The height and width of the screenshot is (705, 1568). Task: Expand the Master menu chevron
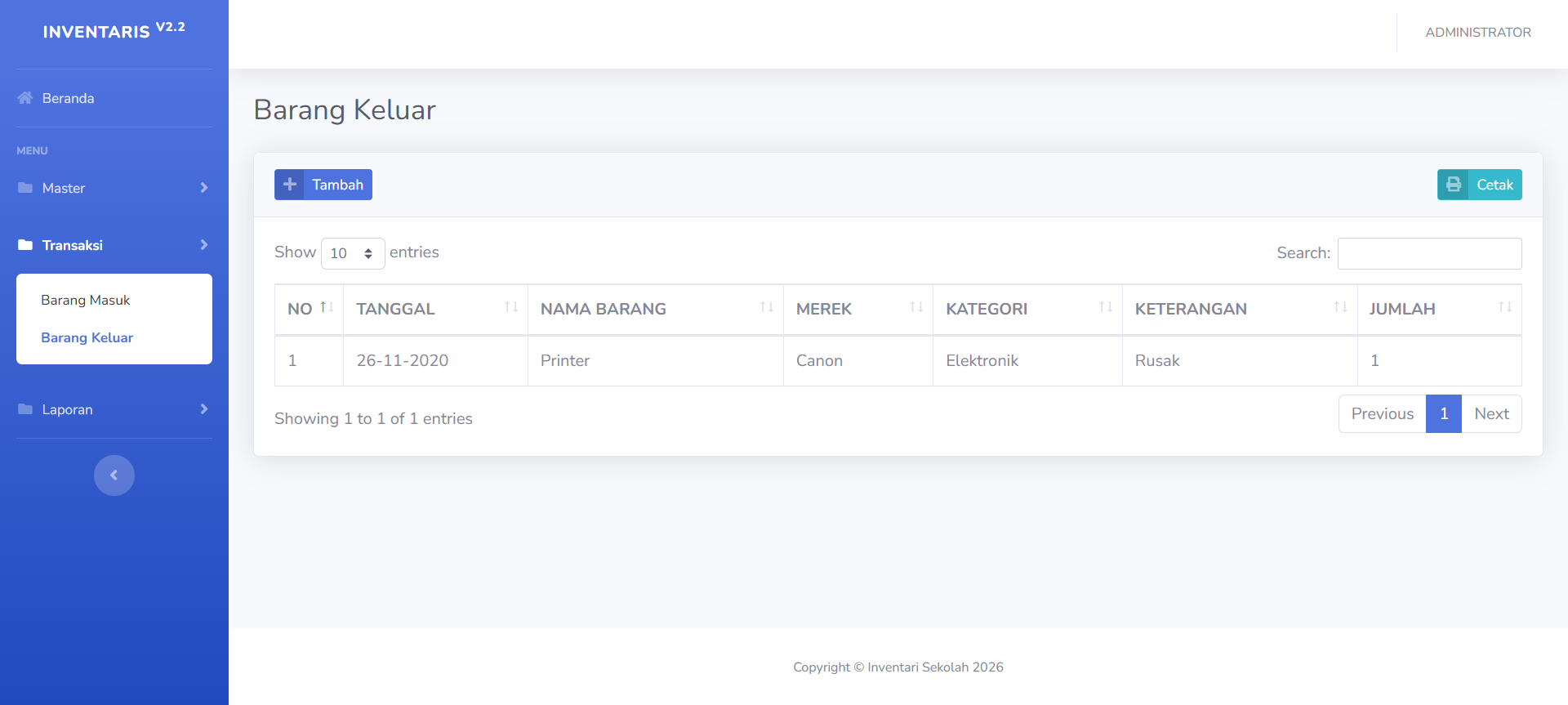pos(204,188)
